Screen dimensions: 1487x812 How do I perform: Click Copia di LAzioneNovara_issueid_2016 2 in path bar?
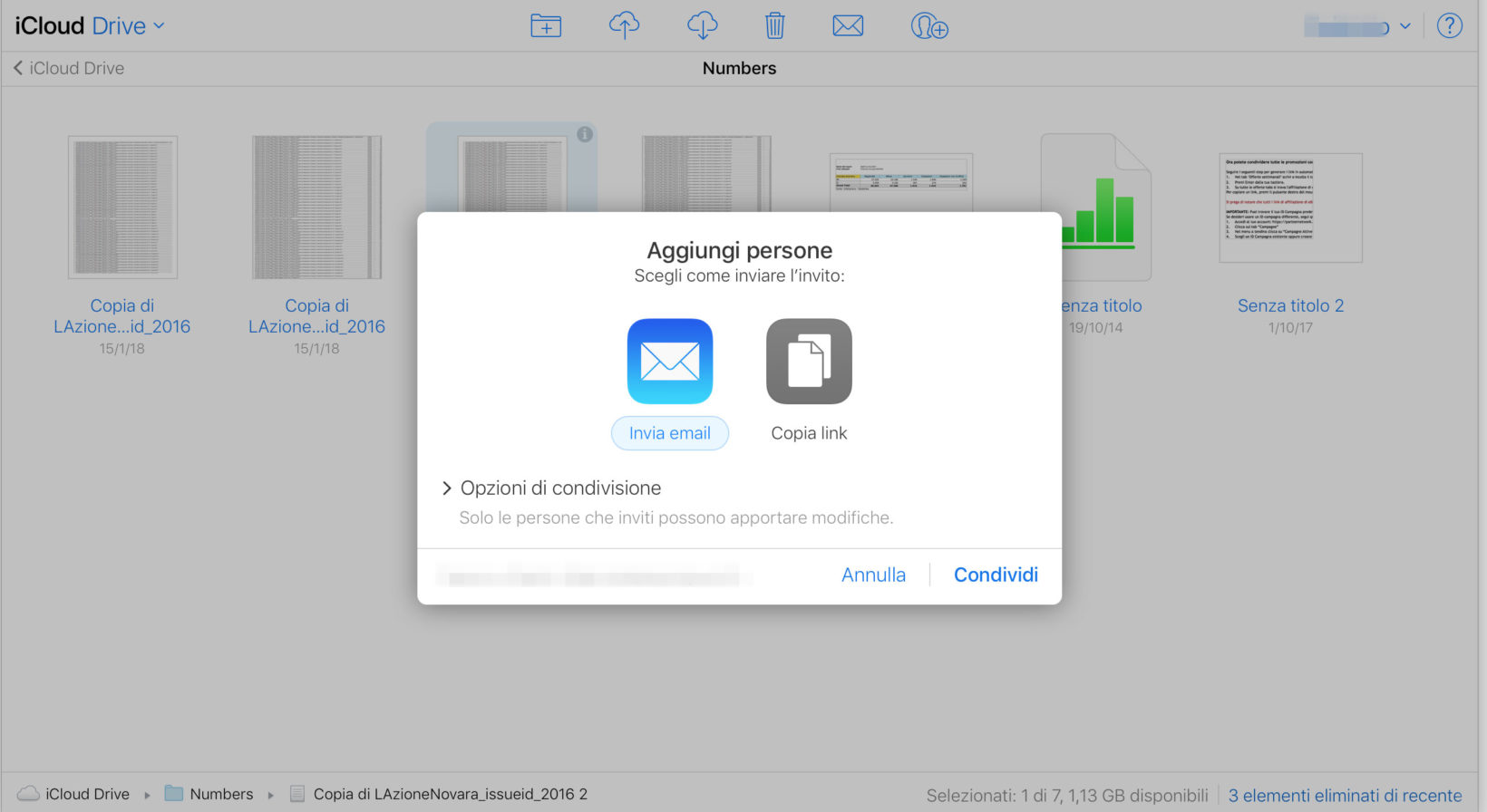tap(450, 794)
